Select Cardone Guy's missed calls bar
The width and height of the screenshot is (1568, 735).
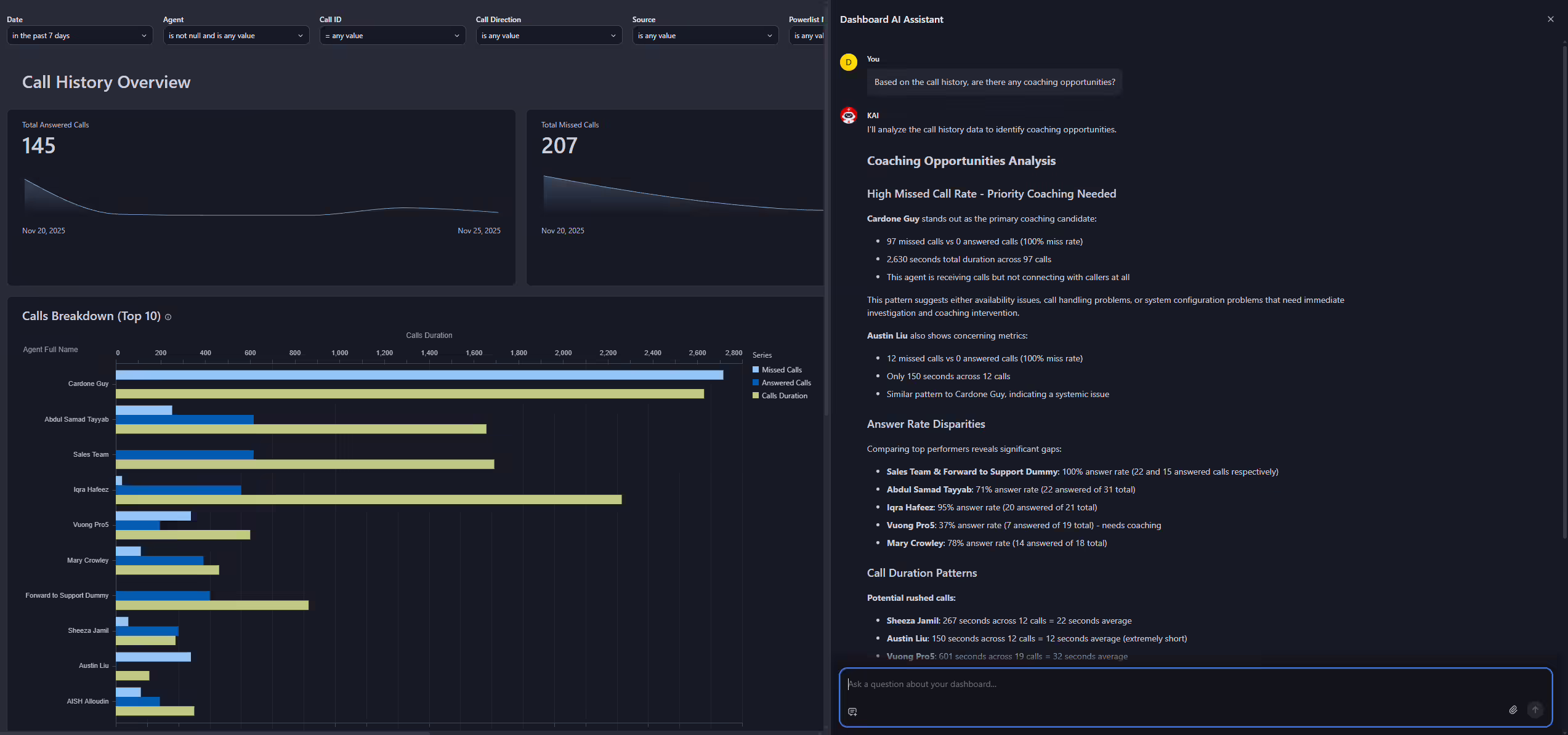pyautogui.click(x=419, y=375)
